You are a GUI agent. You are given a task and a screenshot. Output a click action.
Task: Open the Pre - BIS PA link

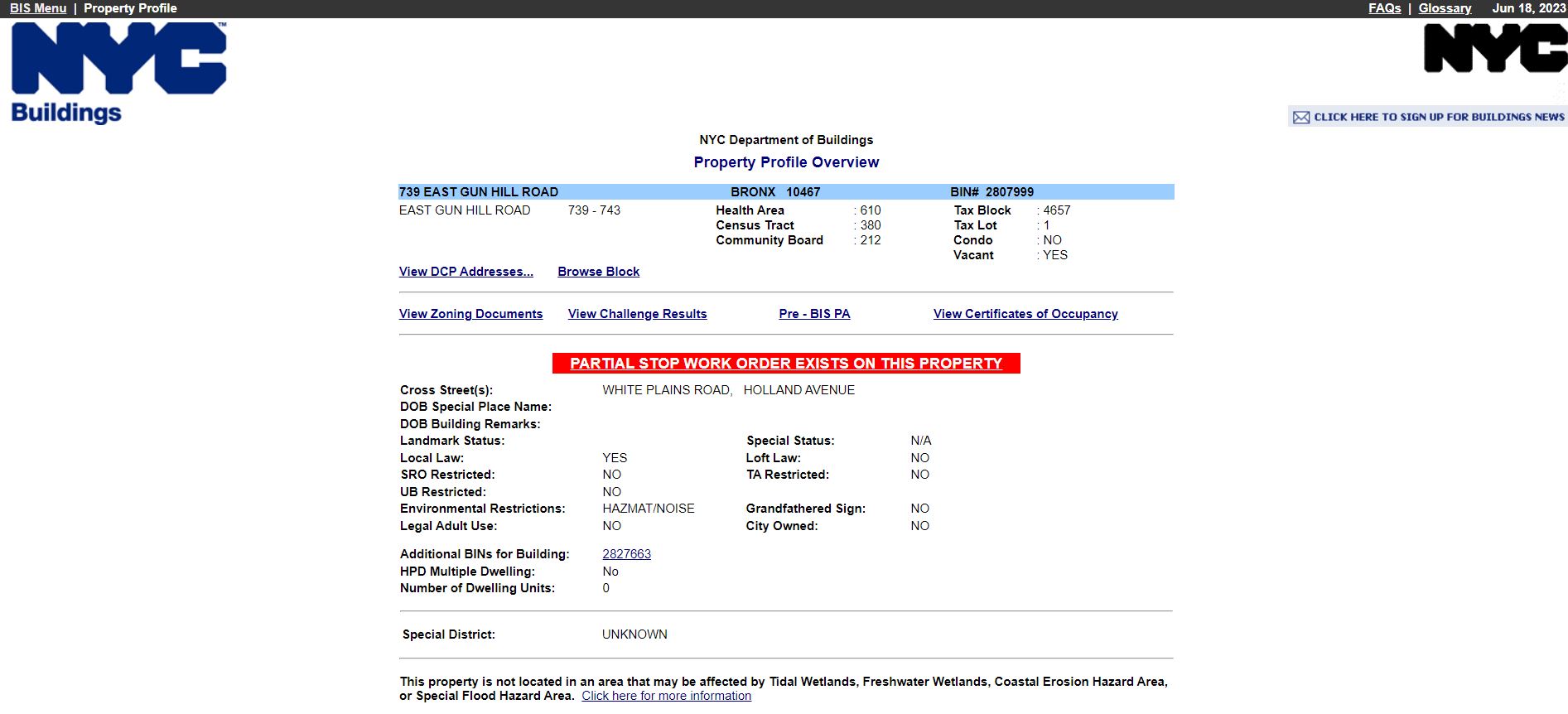tap(814, 314)
